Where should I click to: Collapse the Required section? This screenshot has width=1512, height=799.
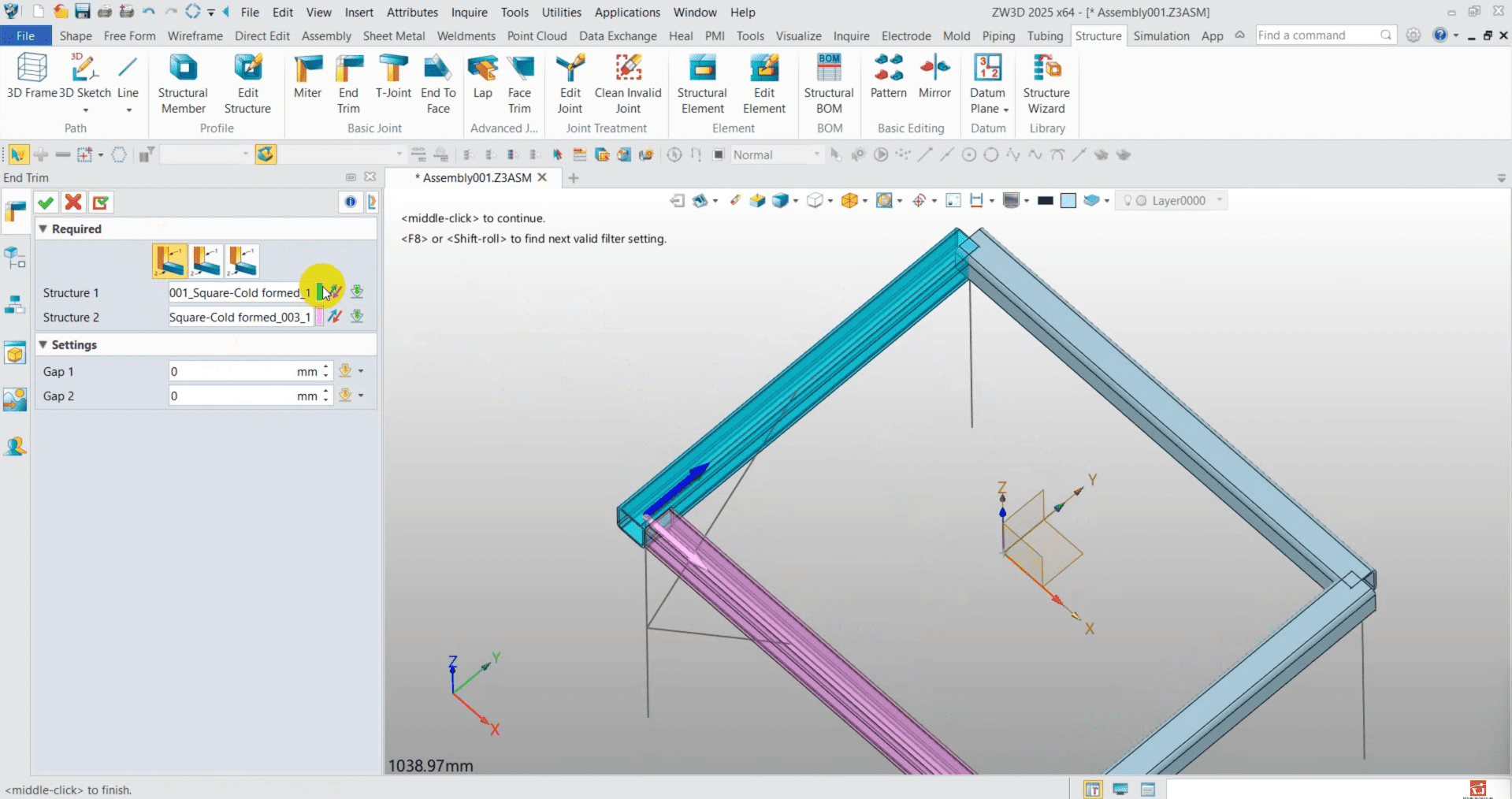click(x=43, y=229)
